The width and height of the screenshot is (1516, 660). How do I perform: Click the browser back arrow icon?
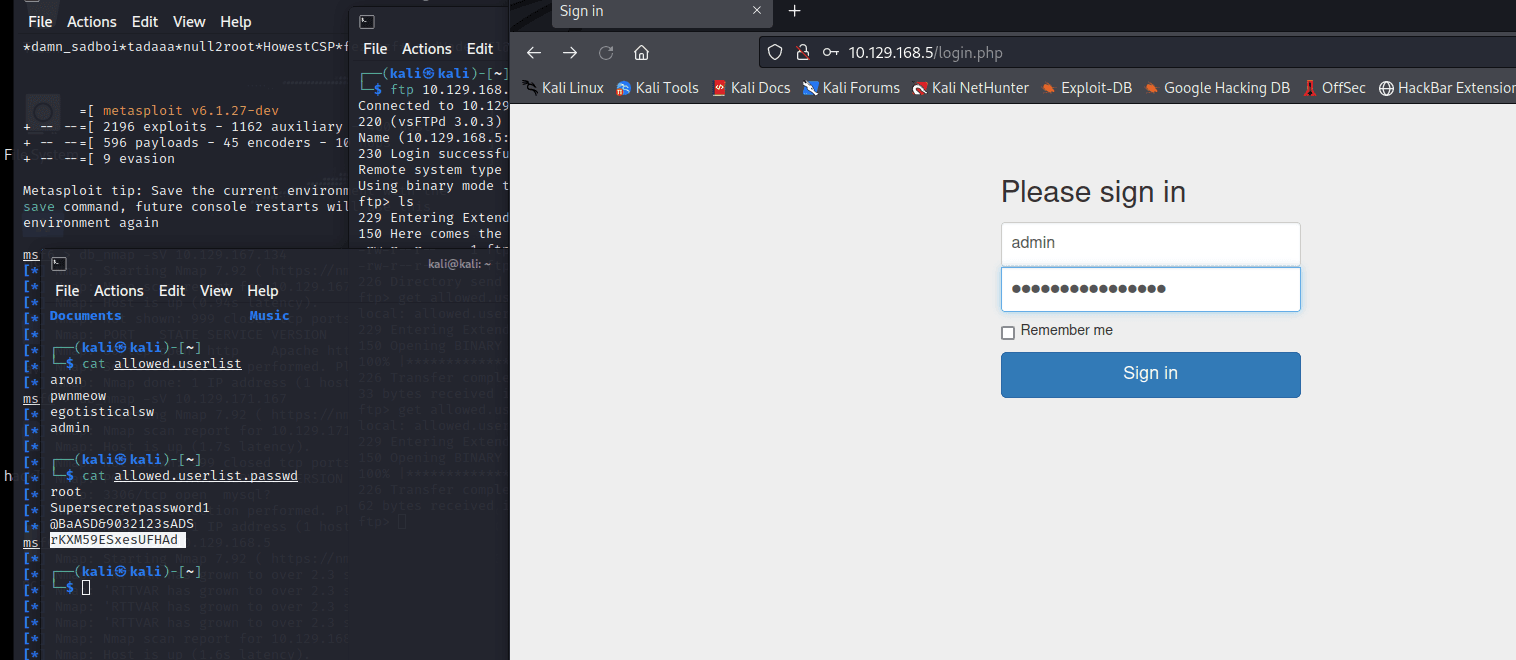pyautogui.click(x=534, y=53)
